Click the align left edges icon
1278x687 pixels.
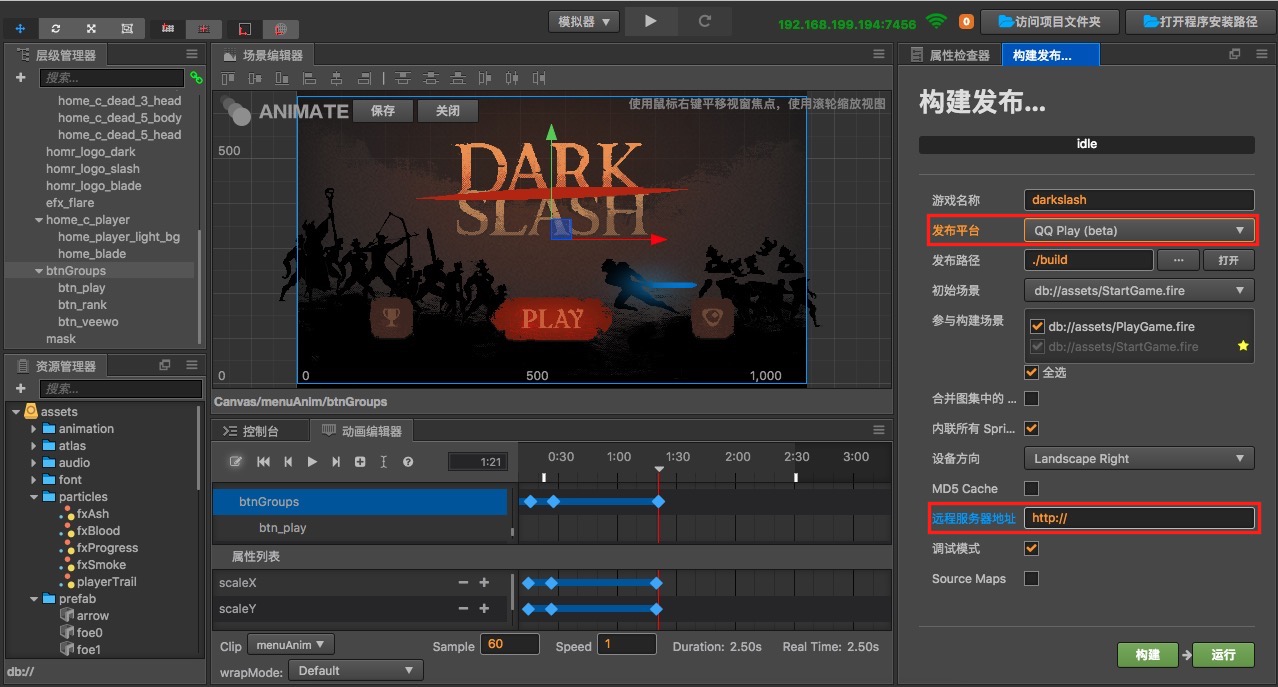tap(310, 78)
